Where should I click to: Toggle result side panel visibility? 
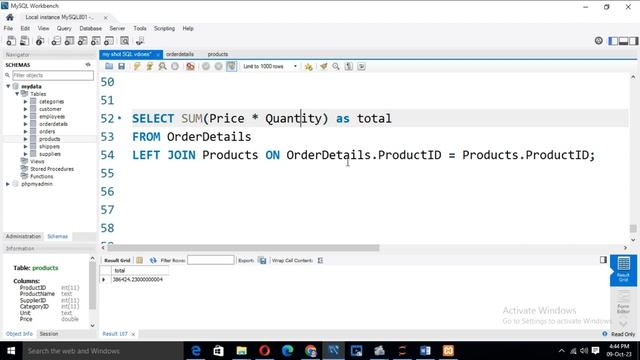point(603,260)
